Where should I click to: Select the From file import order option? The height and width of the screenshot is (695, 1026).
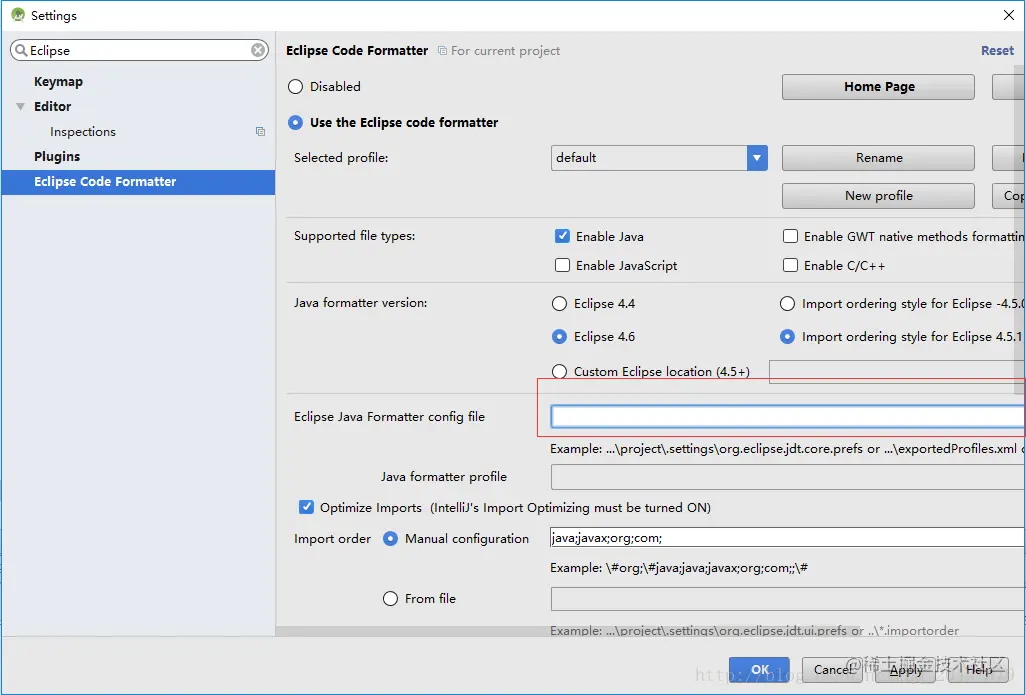pyautogui.click(x=390, y=599)
